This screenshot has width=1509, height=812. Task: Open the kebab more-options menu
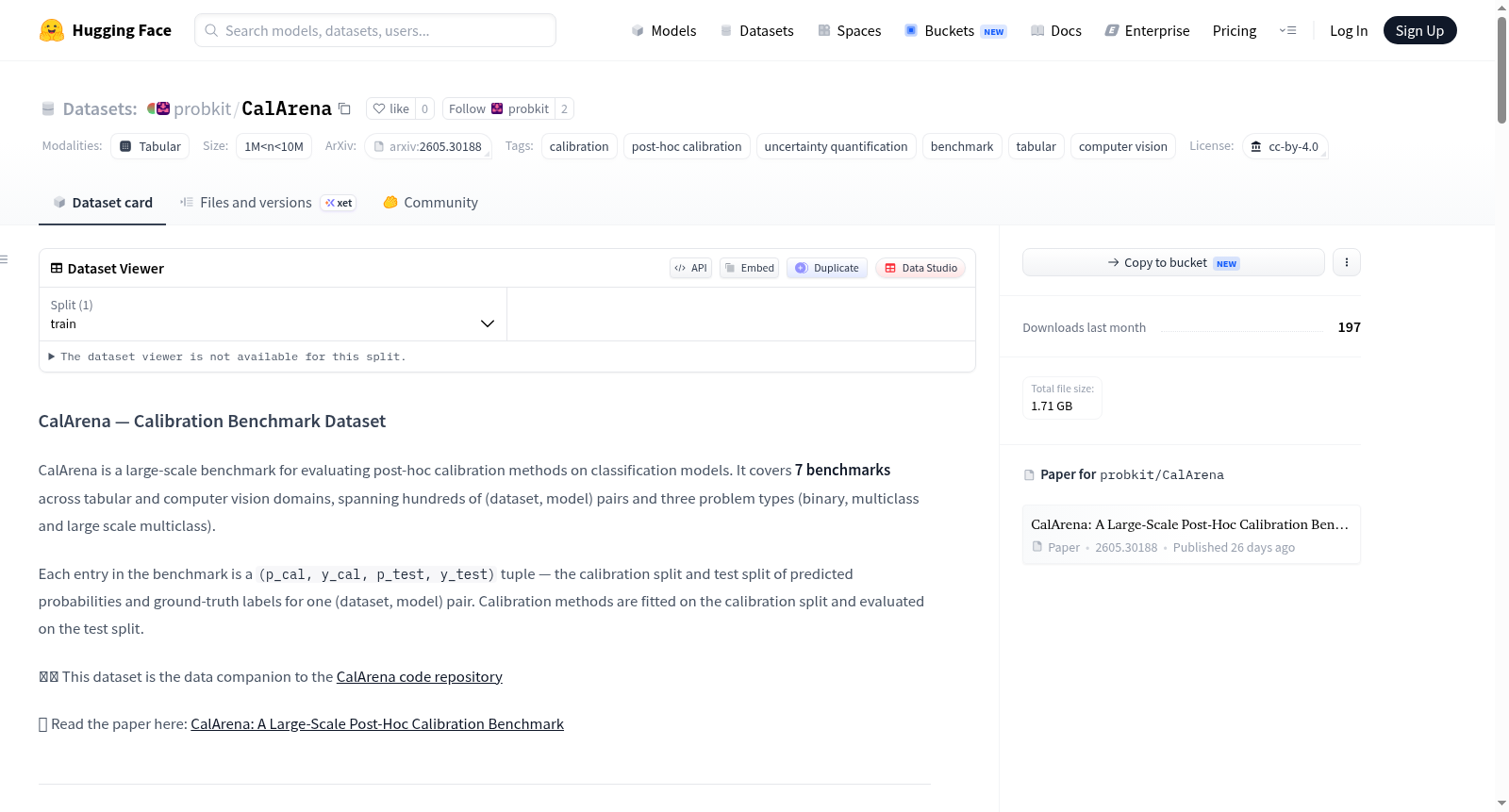pos(1347,262)
